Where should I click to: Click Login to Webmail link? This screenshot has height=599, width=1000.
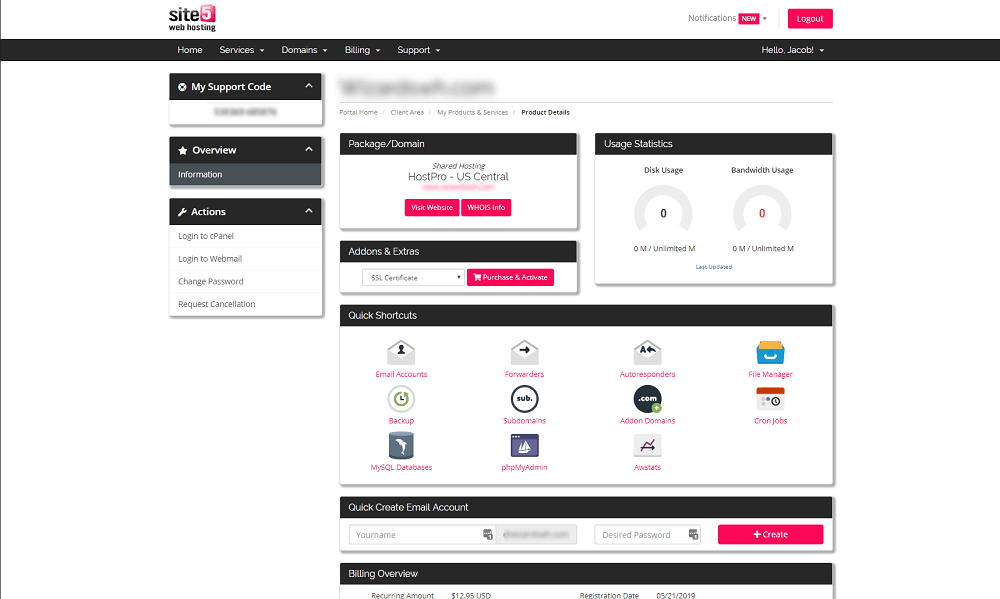(210, 259)
